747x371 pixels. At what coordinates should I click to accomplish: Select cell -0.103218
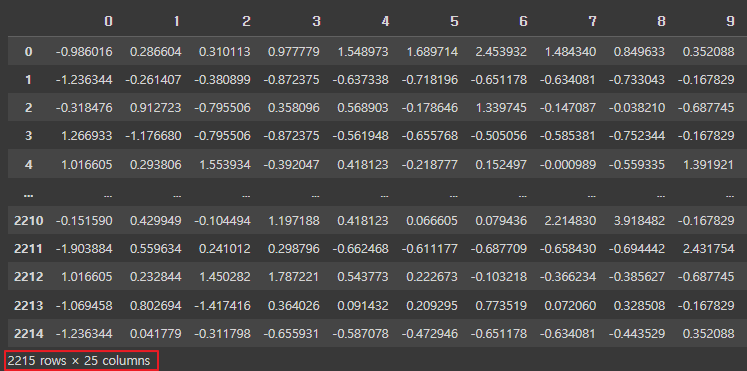point(498,277)
